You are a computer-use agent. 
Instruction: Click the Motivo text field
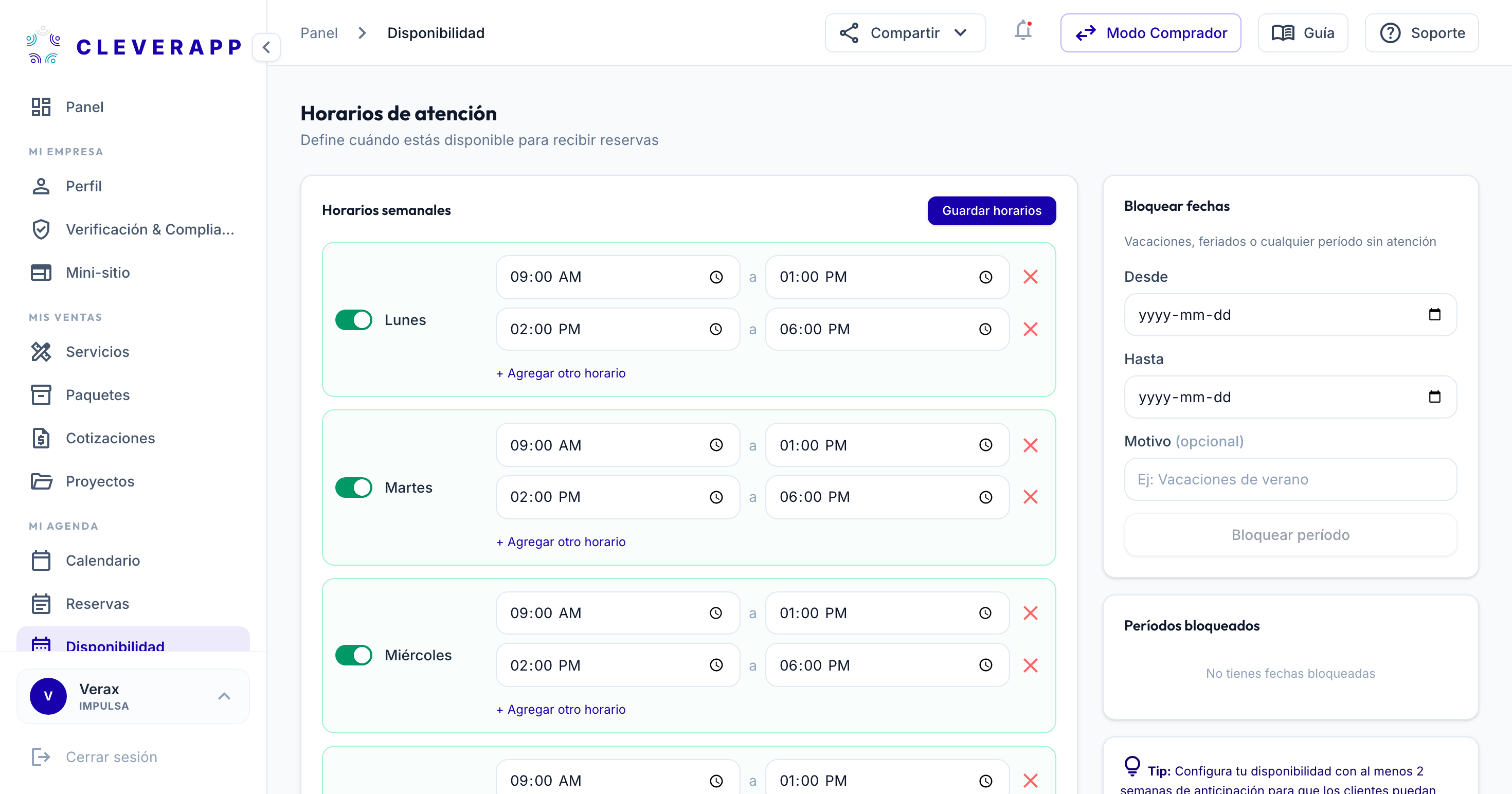[1290, 479]
